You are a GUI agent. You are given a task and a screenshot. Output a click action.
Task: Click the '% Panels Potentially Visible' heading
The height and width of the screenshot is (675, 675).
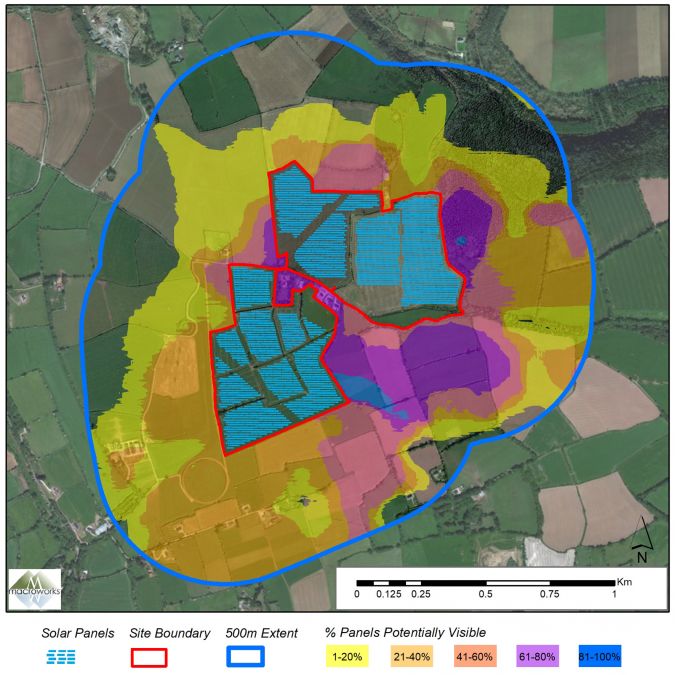406,633
